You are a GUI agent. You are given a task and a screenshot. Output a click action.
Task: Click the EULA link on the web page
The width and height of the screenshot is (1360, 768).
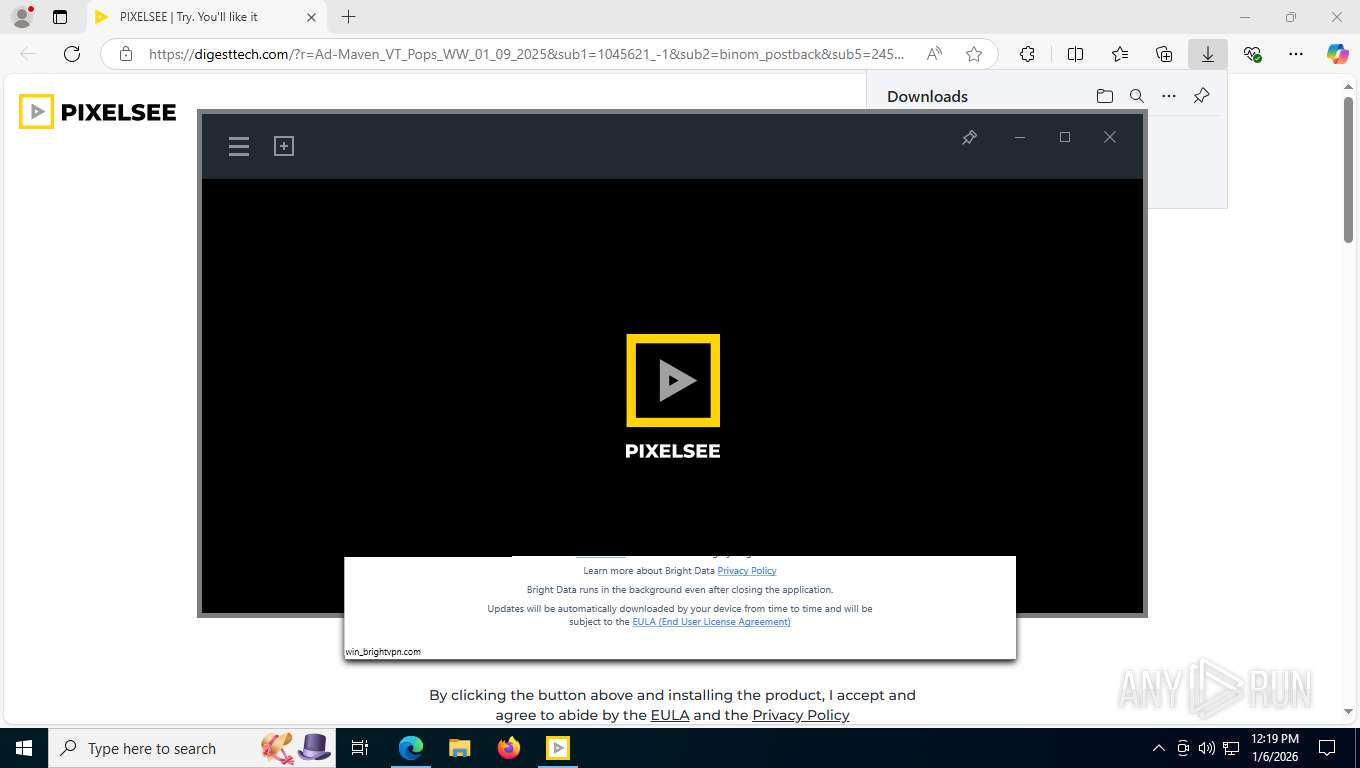tap(670, 715)
